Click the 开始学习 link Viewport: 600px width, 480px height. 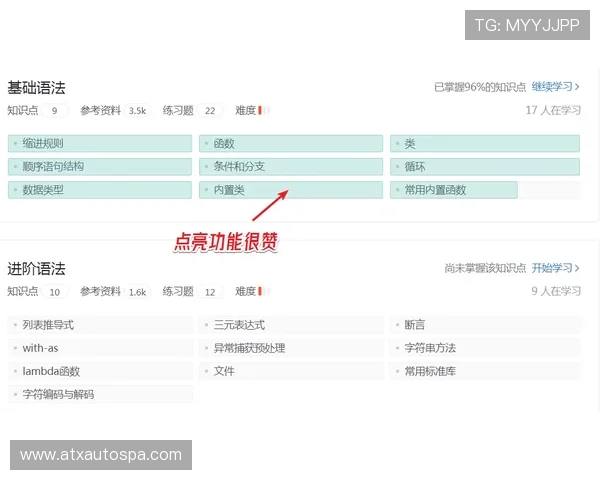tap(552, 268)
